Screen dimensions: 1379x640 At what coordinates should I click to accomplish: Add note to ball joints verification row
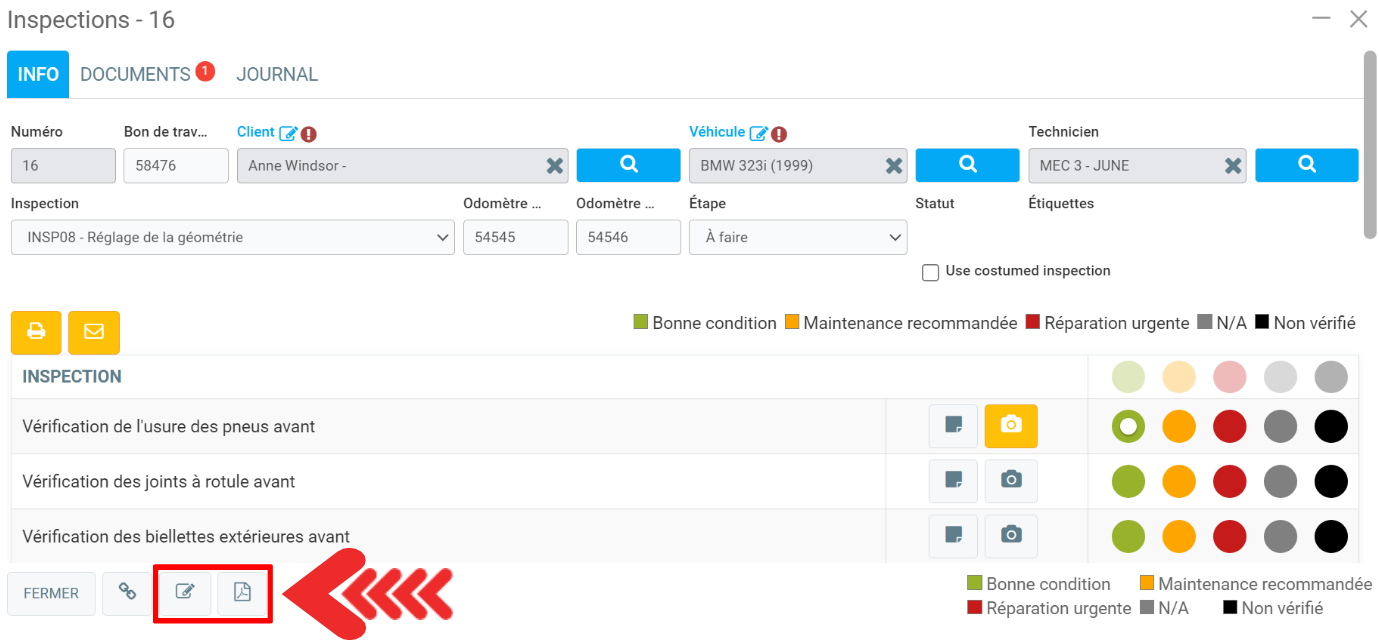[x=954, y=481]
